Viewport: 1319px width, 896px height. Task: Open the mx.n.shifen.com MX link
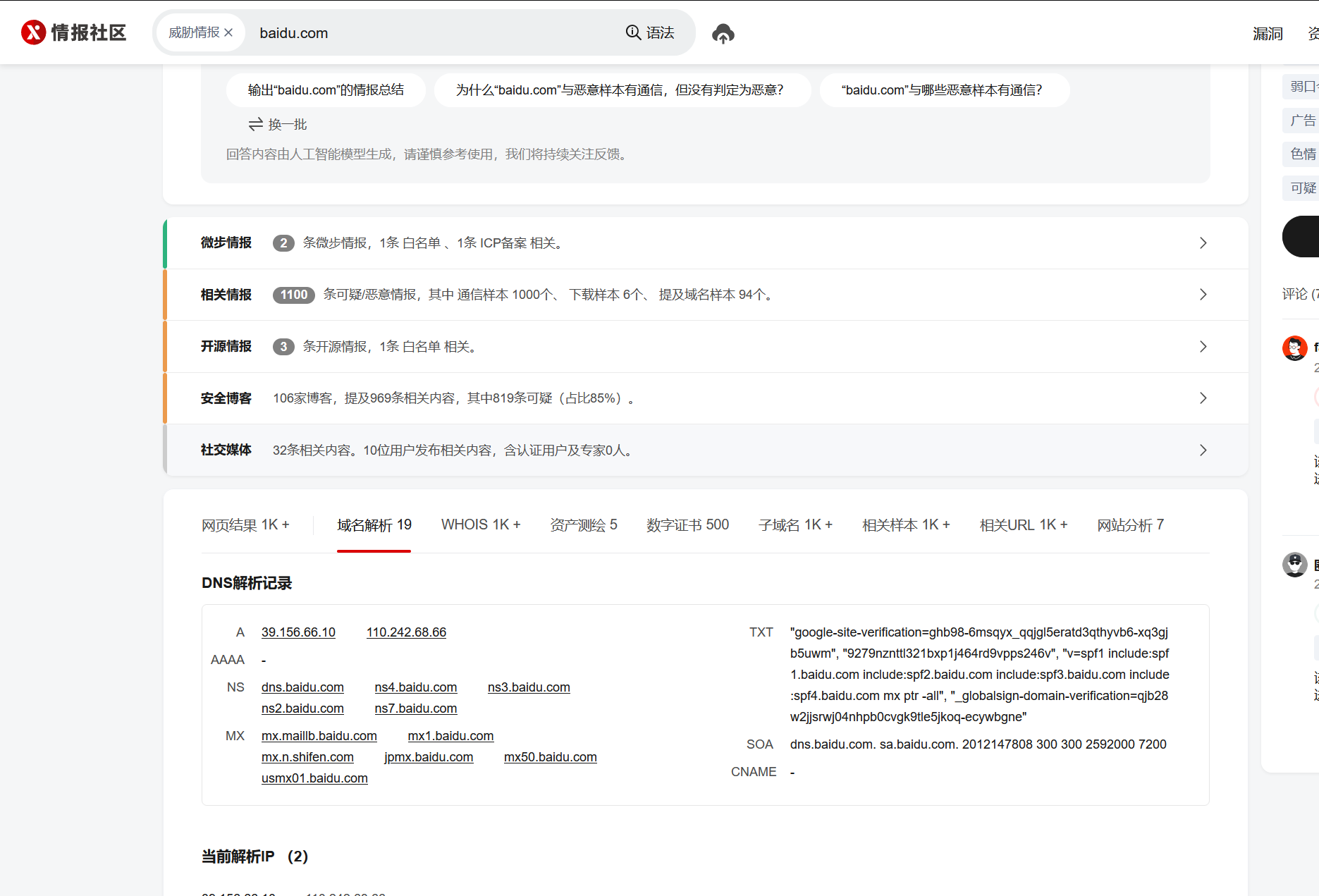tap(307, 757)
